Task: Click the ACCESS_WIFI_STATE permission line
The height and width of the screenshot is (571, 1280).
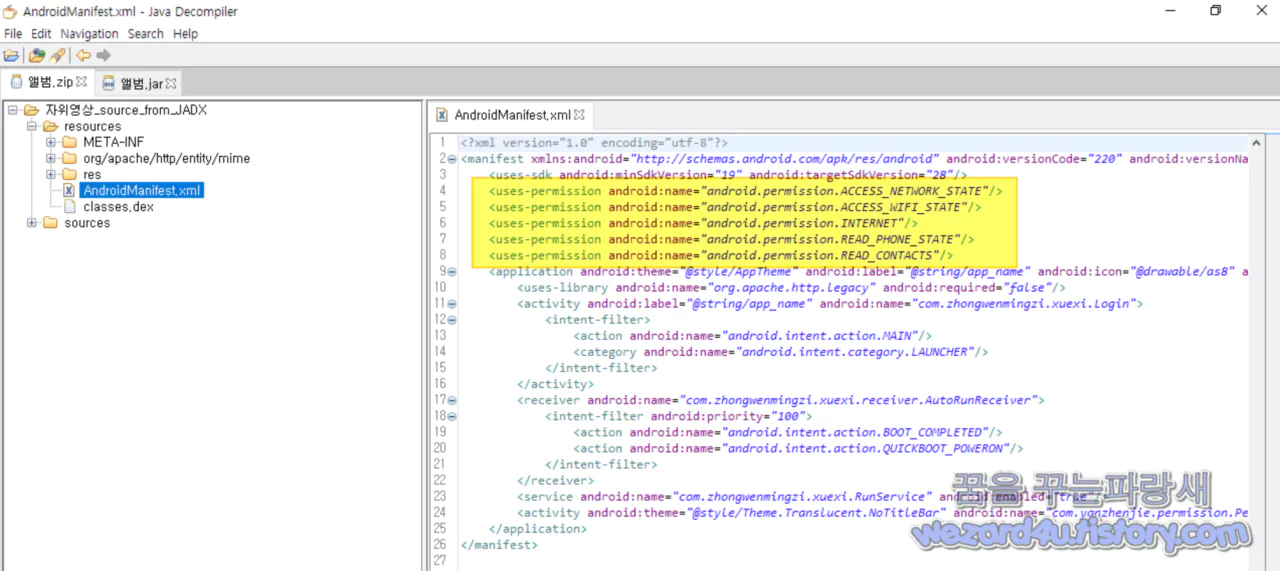Action: 735,207
